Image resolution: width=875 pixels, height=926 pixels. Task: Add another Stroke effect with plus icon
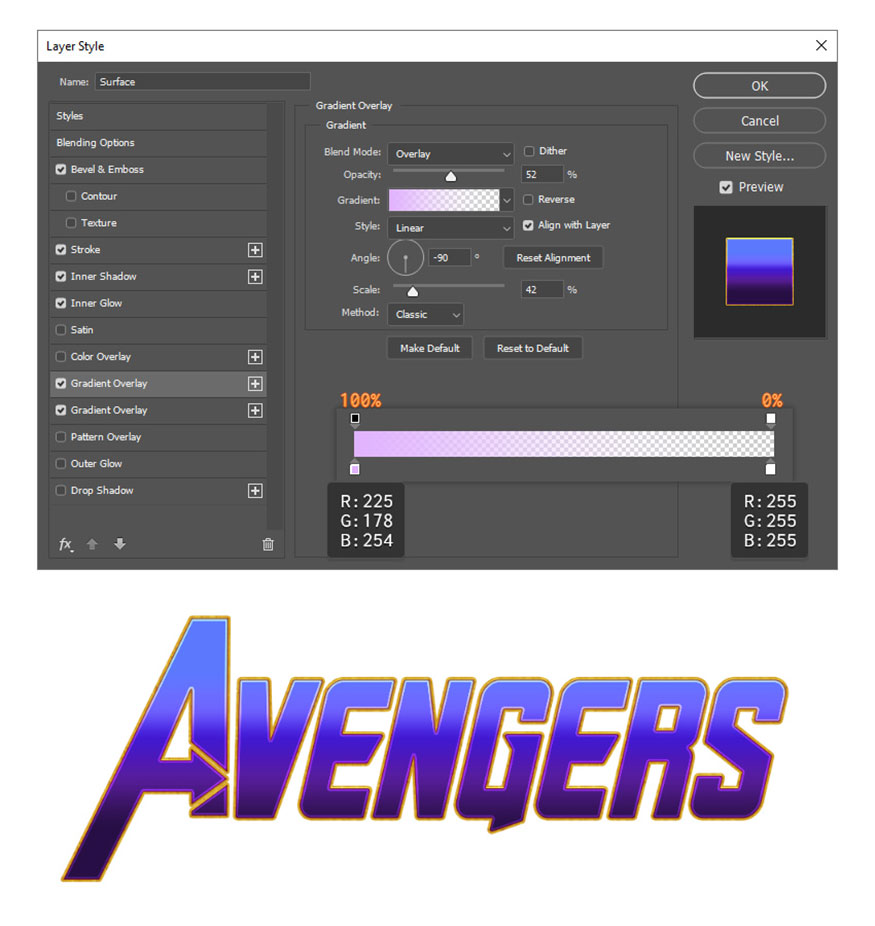pyautogui.click(x=255, y=250)
